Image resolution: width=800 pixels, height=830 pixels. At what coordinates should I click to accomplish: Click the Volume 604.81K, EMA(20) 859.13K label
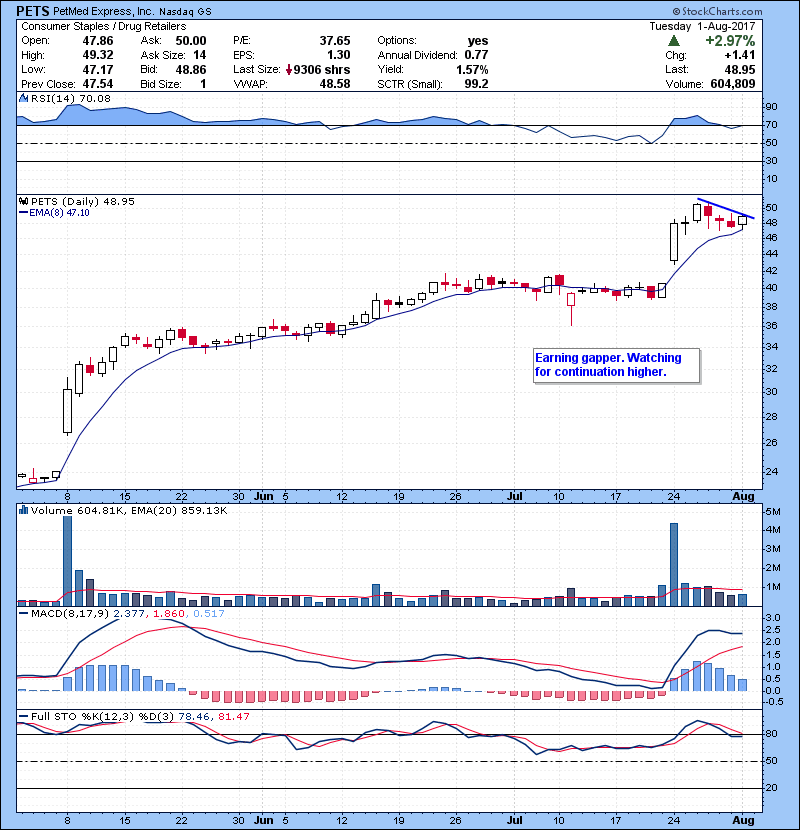click(129, 511)
